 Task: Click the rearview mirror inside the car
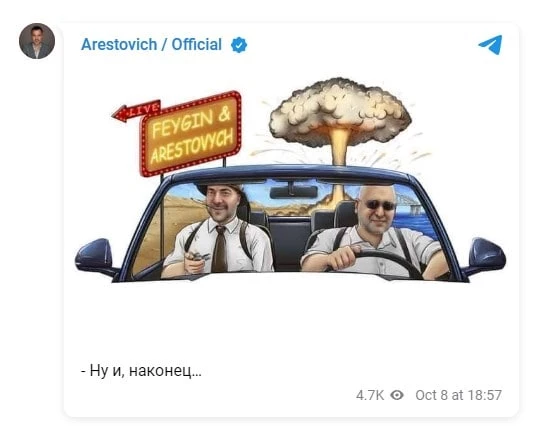tap(294, 192)
